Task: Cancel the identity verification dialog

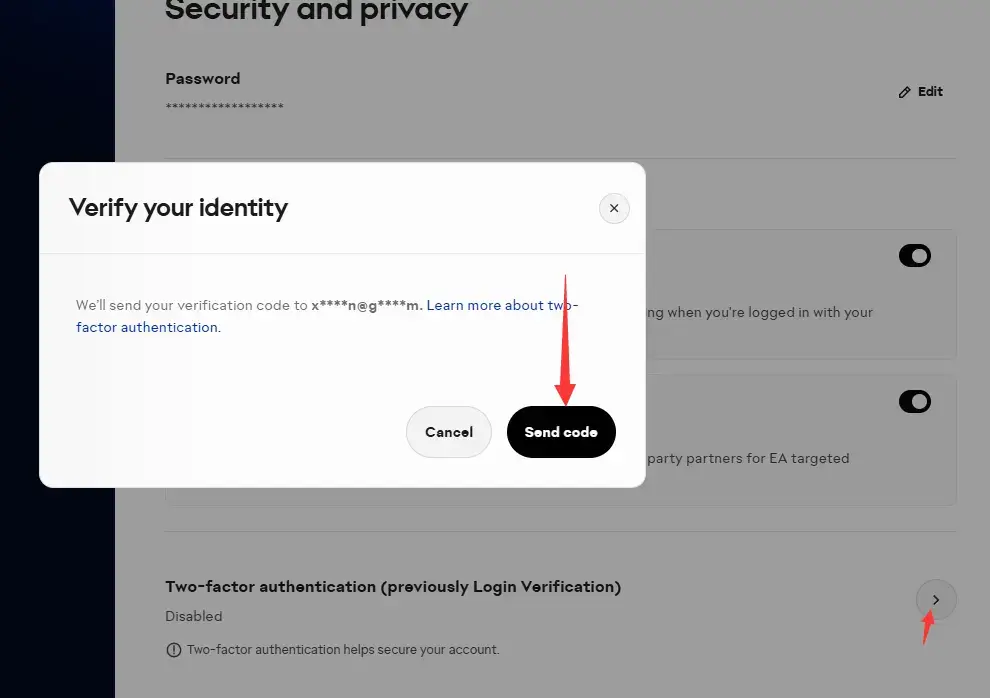Action: [449, 432]
